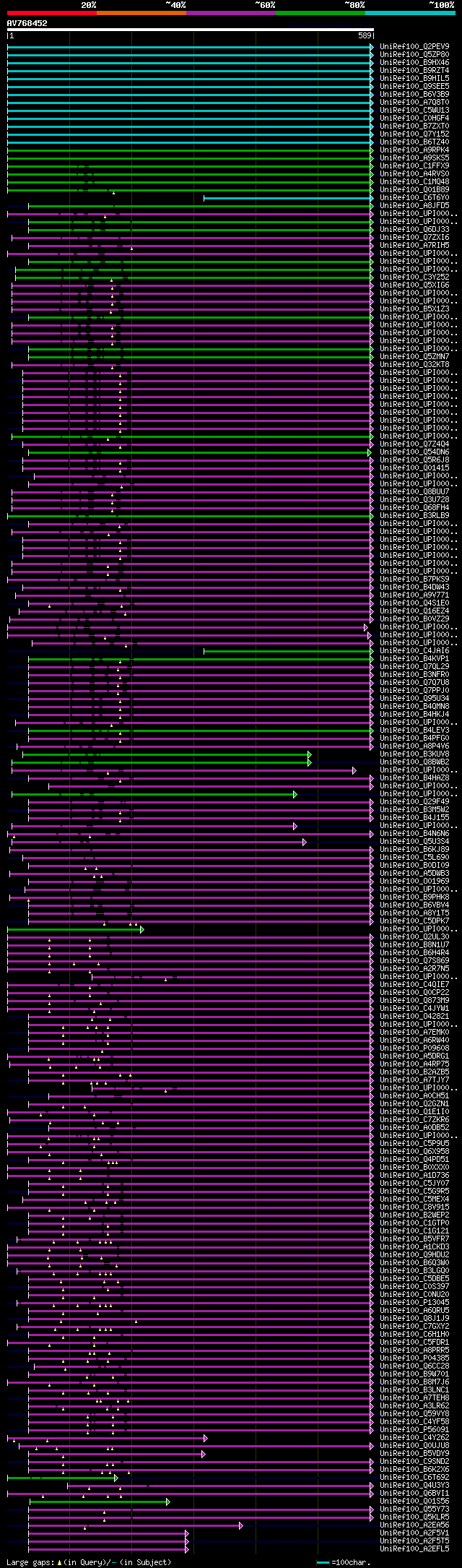462x1568 pixels.
Task: Select the UniRef100_C5DPK7 label
Action: [x=414, y=921]
